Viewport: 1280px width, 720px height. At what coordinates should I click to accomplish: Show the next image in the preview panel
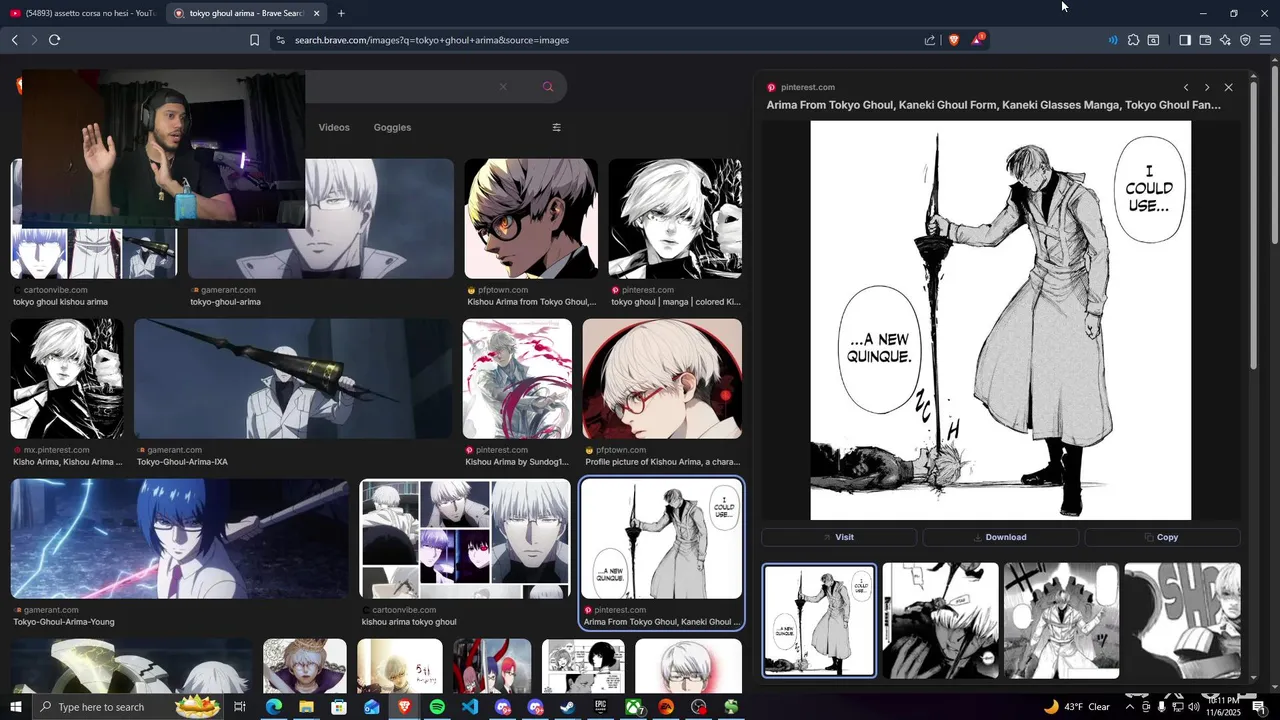(x=1207, y=87)
